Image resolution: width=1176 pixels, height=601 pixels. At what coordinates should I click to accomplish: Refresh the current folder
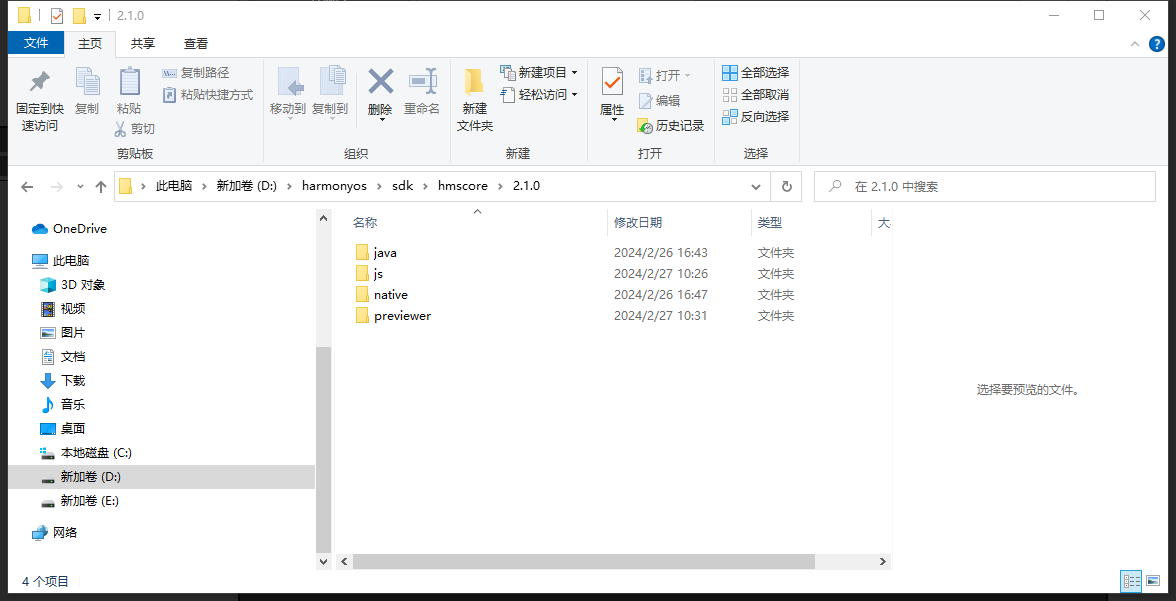coord(786,187)
